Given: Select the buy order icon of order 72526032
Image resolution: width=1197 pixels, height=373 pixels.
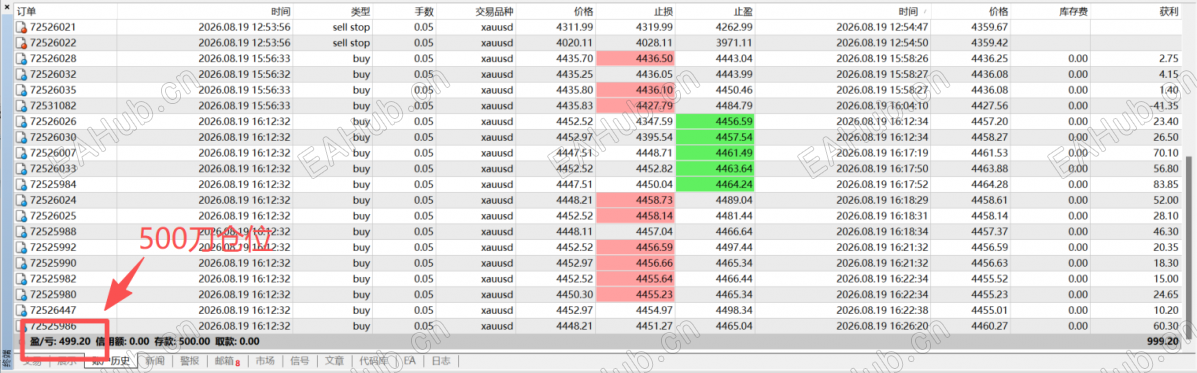Looking at the screenshot, I should click(x=21, y=74).
